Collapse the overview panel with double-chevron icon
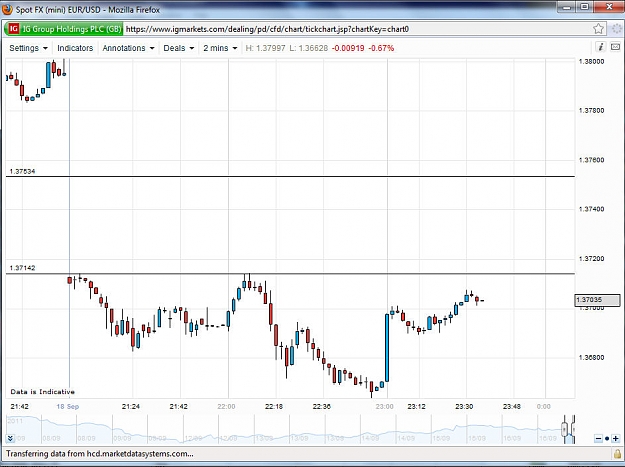Viewport: 625px width, 467px height. tap(10, 439)
